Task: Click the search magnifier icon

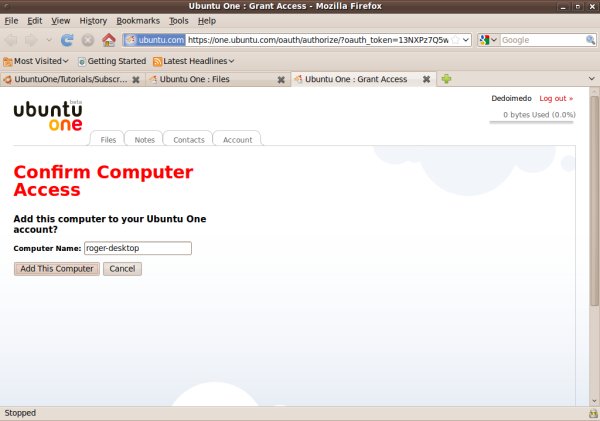Action: 590,39
